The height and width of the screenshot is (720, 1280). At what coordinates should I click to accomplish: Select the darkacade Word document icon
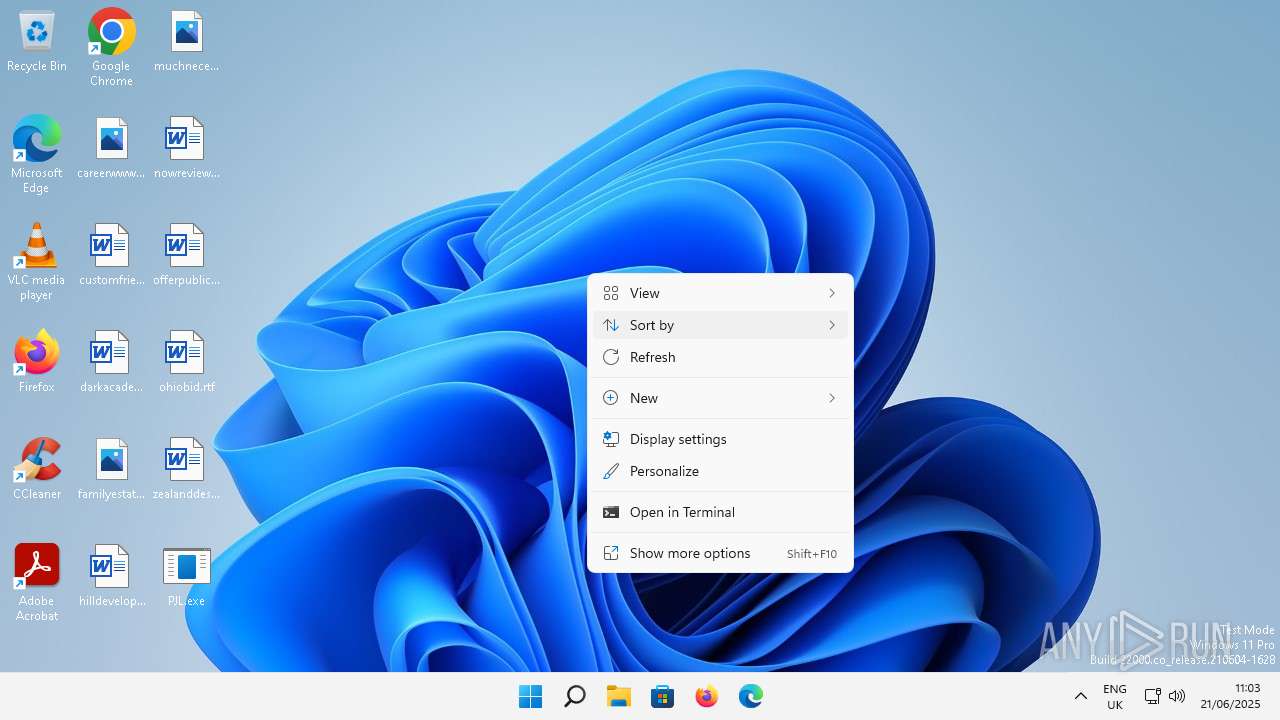click(111, 362)
